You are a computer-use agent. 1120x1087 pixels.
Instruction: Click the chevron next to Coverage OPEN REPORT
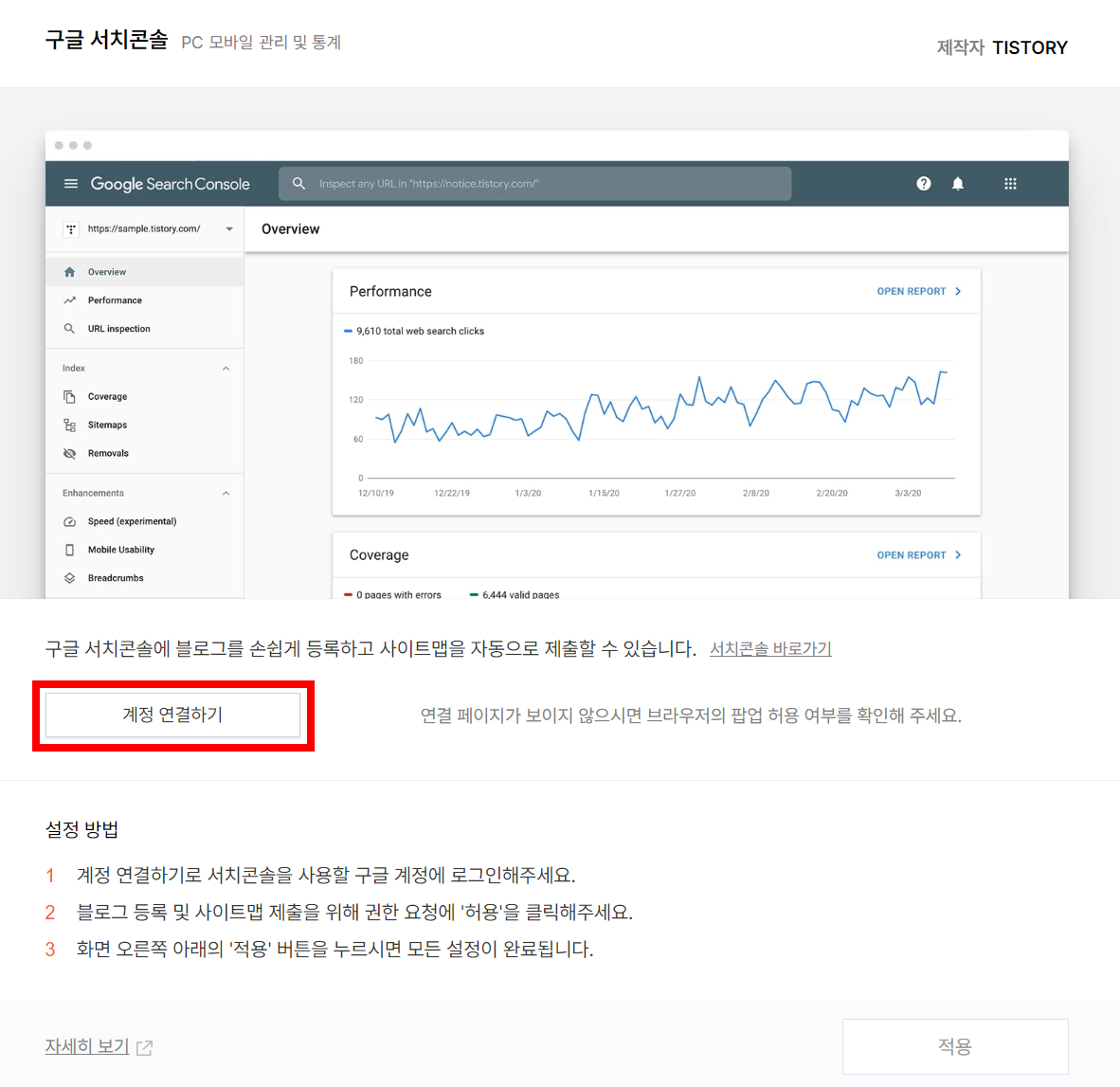point(958,555)
